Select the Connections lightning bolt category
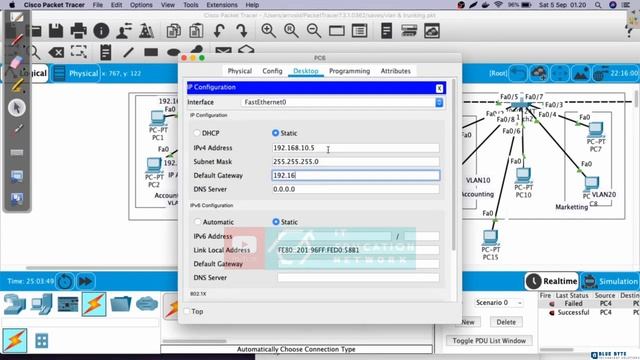 [94, 304]
